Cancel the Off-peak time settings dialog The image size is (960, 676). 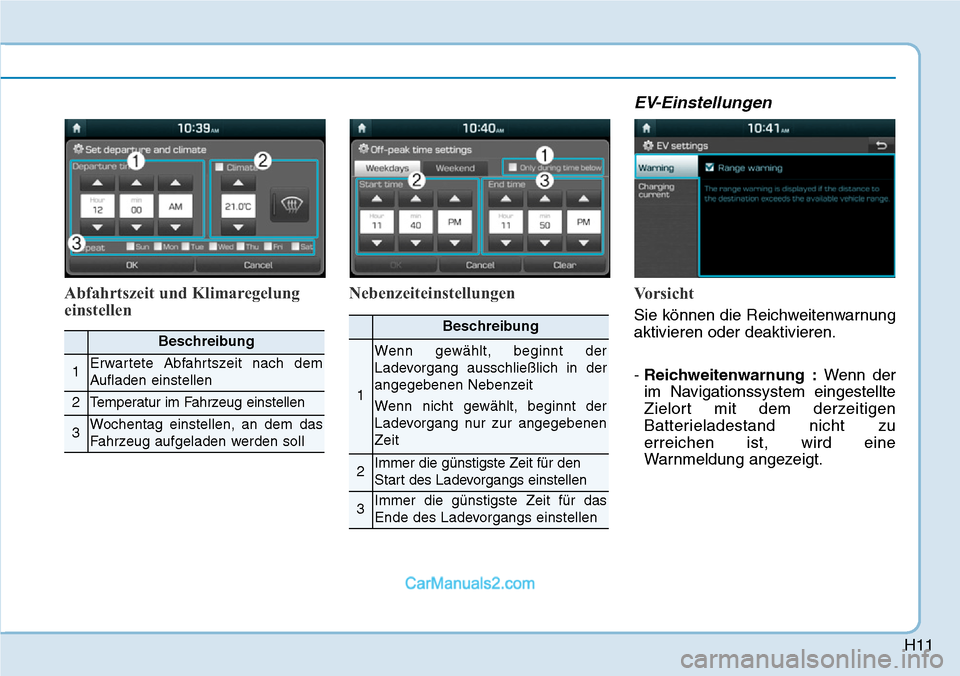(480, 265)
